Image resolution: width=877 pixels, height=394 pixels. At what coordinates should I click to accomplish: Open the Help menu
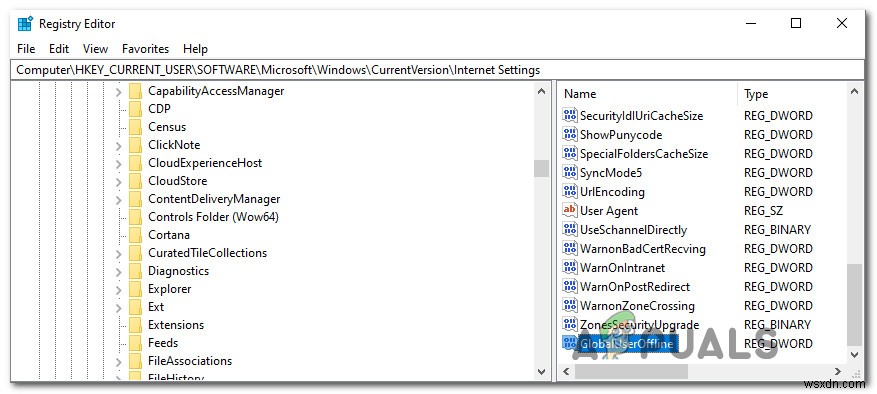[x=195, y=49]
